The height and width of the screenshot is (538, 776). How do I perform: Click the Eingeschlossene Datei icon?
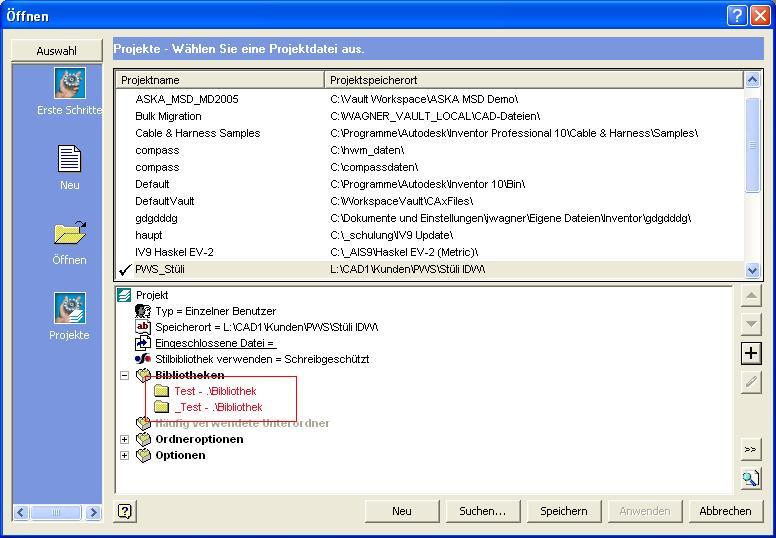[x=143, y=343]
